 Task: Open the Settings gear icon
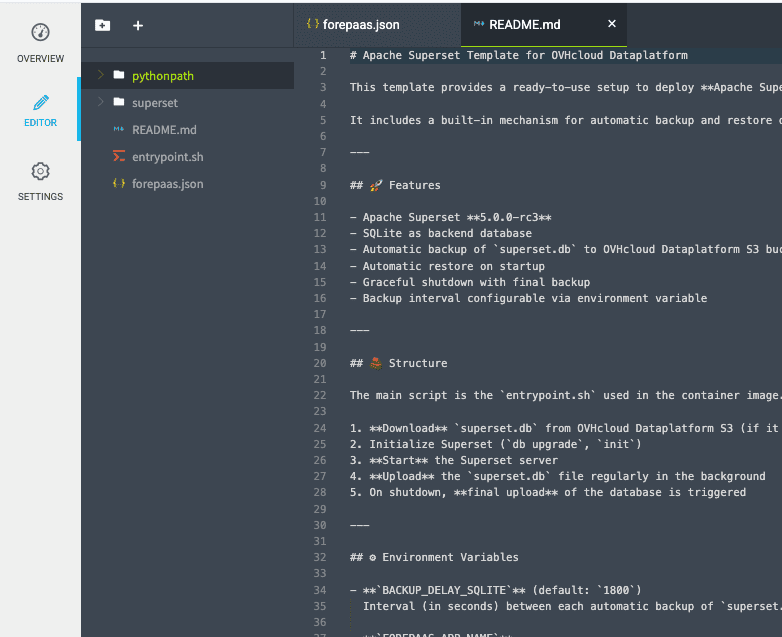(x=40, y=172)
